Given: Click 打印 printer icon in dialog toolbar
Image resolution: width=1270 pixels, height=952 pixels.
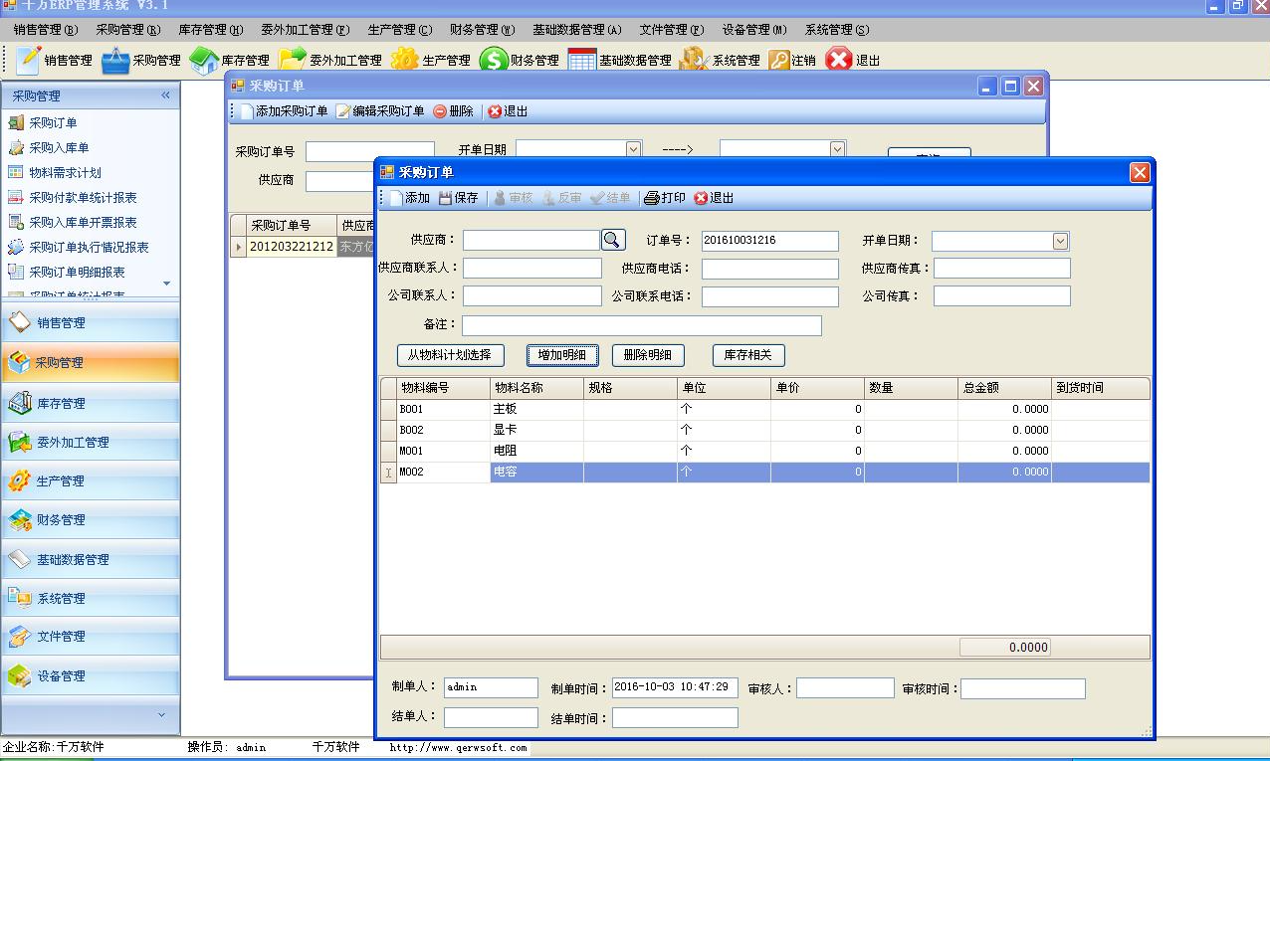Looking at the screenshot, I should pyautogui.click(x=651, y=198).
